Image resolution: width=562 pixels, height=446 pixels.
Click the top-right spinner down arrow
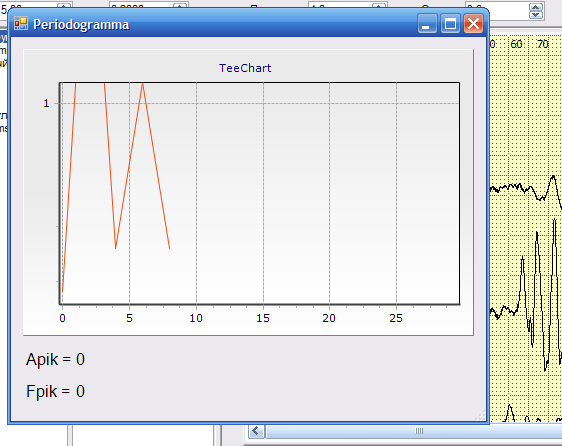(x=536, y=15)
